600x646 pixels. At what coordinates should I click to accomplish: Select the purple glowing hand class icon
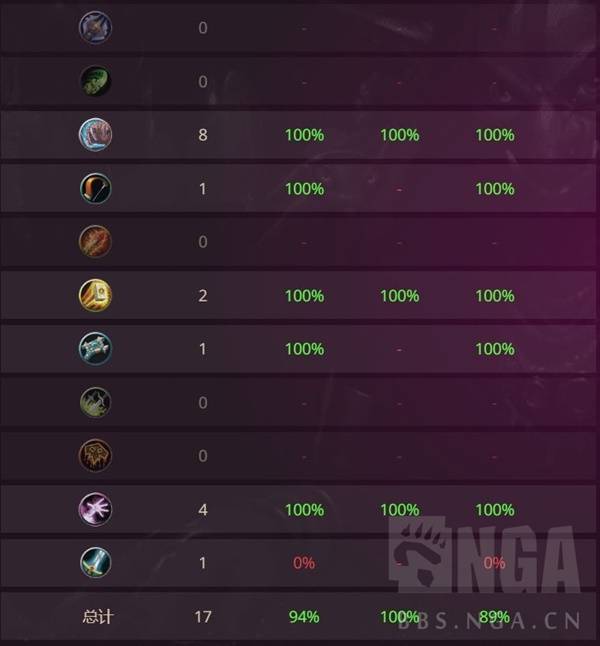coord(95,509)
